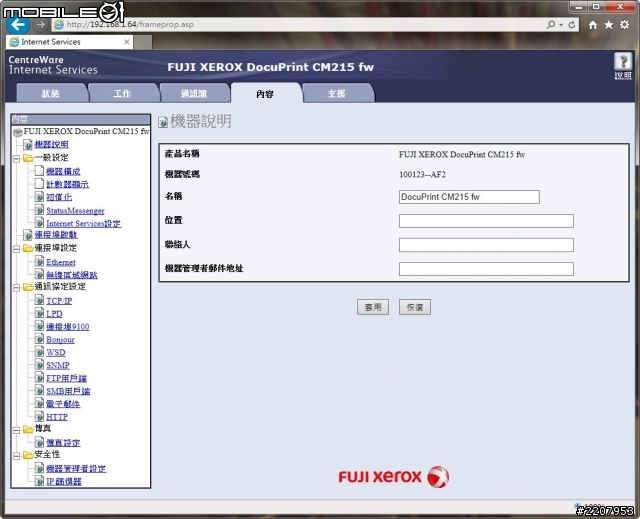640x519 pixels.
Task: Click the 機器管理者郵件地址 input field
Action: [x=486, y=269]
